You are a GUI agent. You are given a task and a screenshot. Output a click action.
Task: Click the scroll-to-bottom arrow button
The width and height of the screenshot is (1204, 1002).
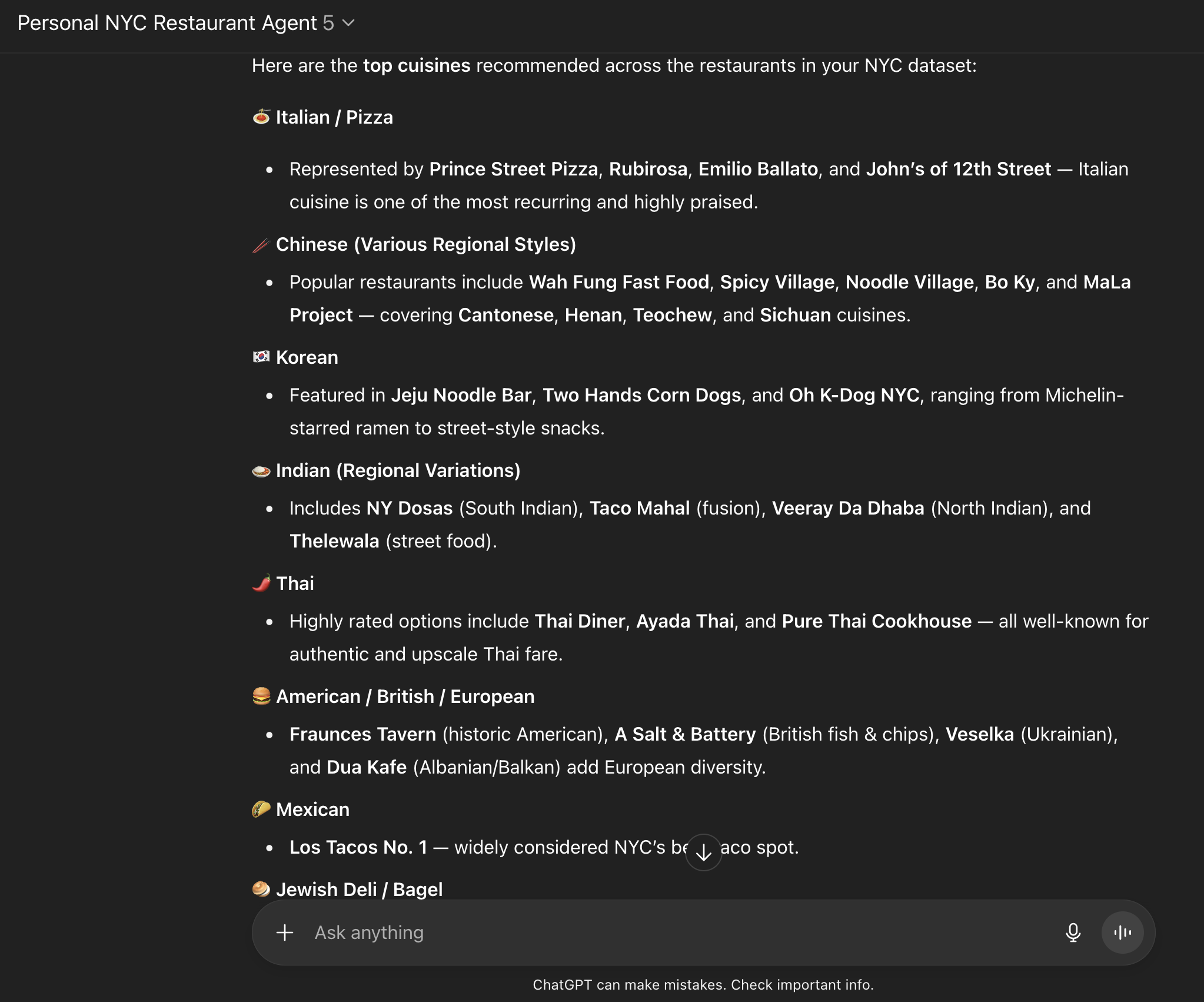pyautogui.click(x=703, y=852)
